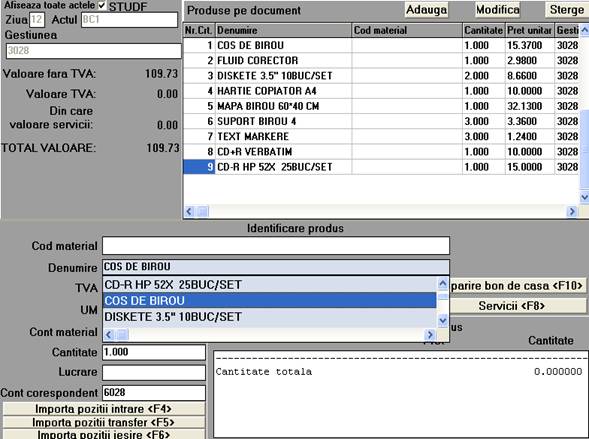Click the Adauga button
This screenshot has width=589, height=439.
click(426, 10)
